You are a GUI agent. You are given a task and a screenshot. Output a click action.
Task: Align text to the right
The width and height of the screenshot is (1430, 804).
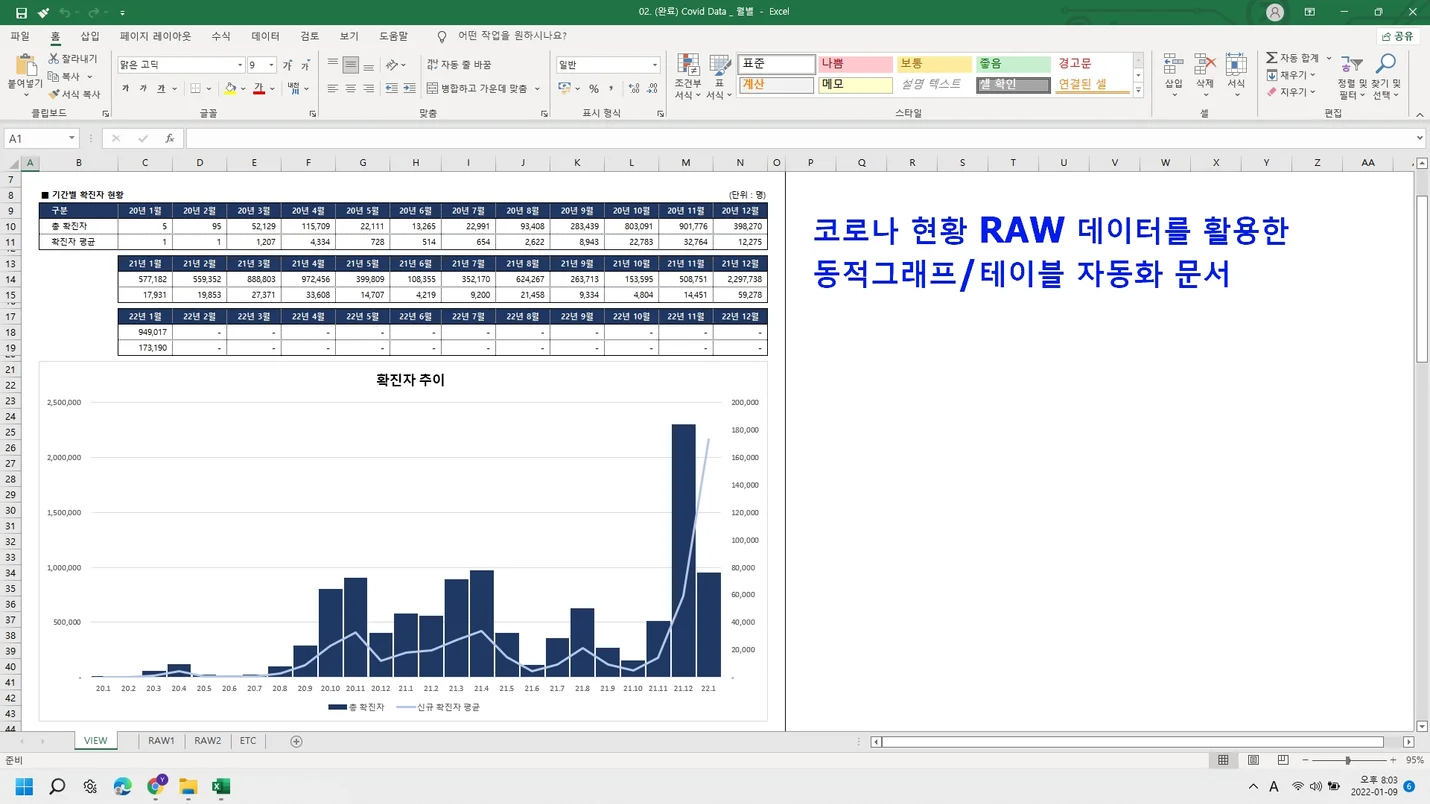369,89
